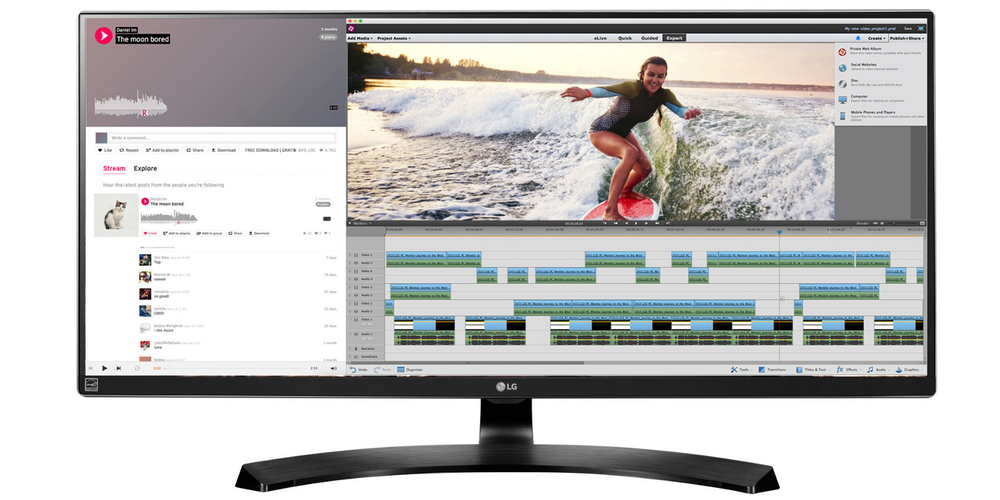Expand the Add Media dropdown
This screenshot has width=1000, height=500.
pyautogui.click(x=360, y=37)
